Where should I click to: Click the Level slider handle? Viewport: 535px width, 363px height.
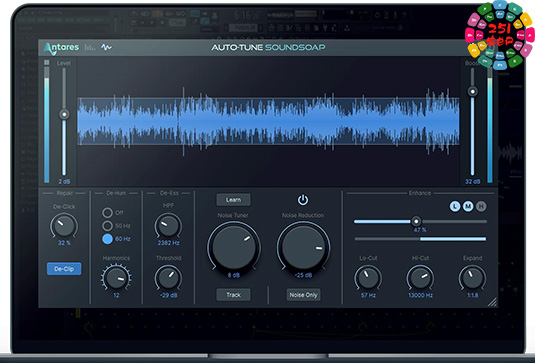point(64,114)
